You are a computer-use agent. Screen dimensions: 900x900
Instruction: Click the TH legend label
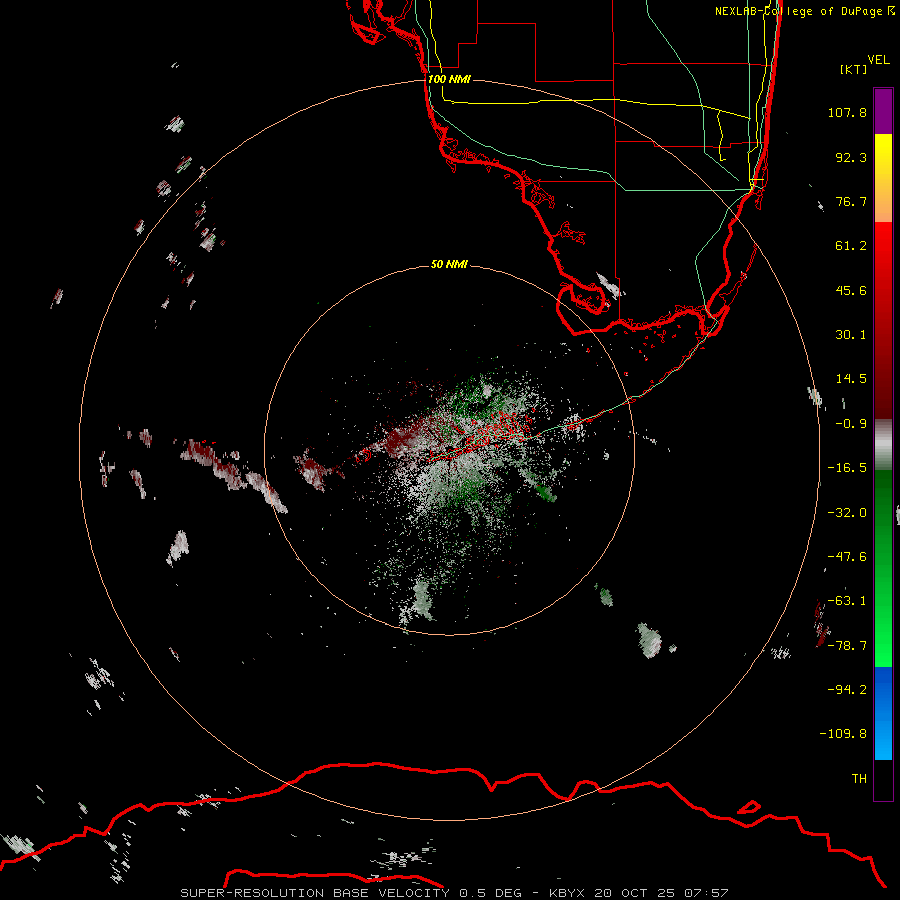point(859,779)
